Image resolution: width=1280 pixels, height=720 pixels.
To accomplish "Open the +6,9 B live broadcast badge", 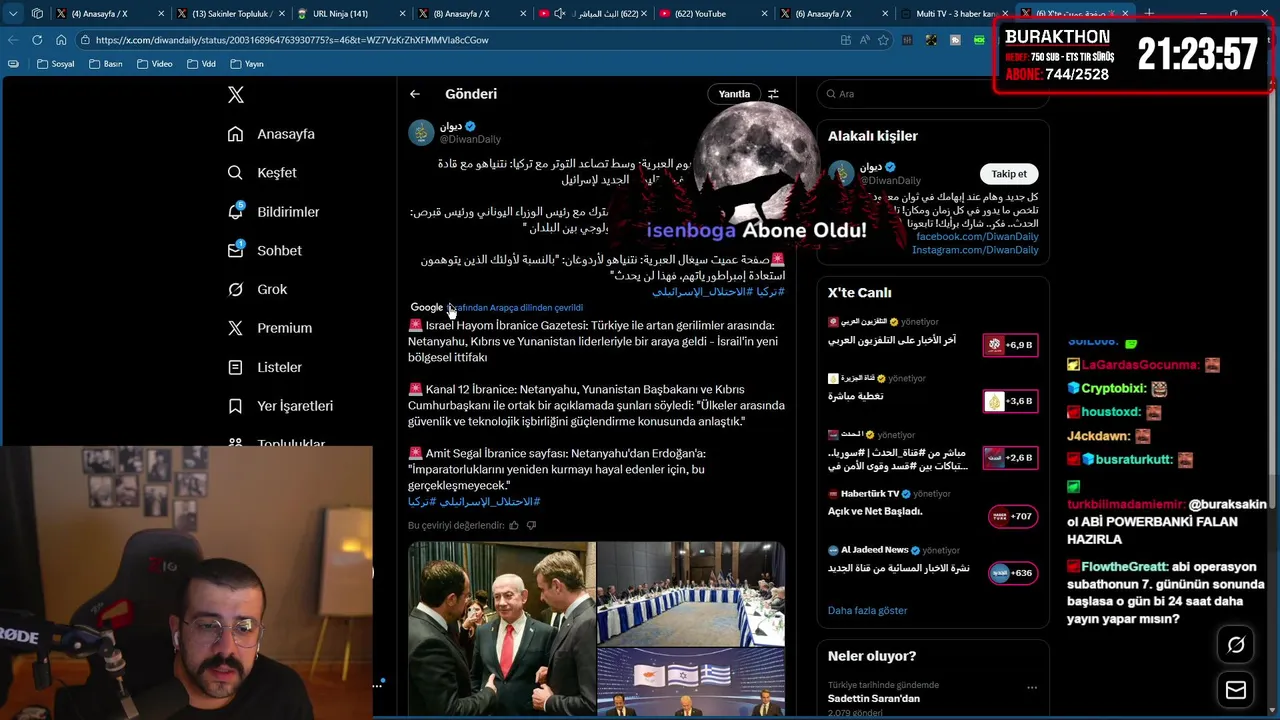I will click(1011, 344).
